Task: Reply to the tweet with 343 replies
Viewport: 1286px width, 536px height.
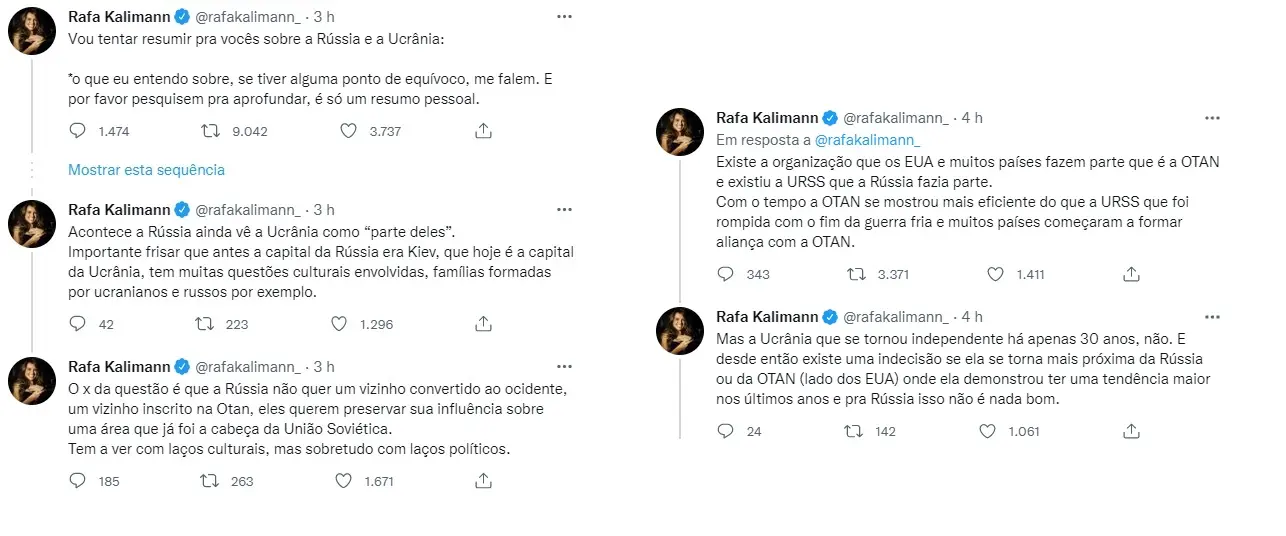Action: click(x=727, y=274)
